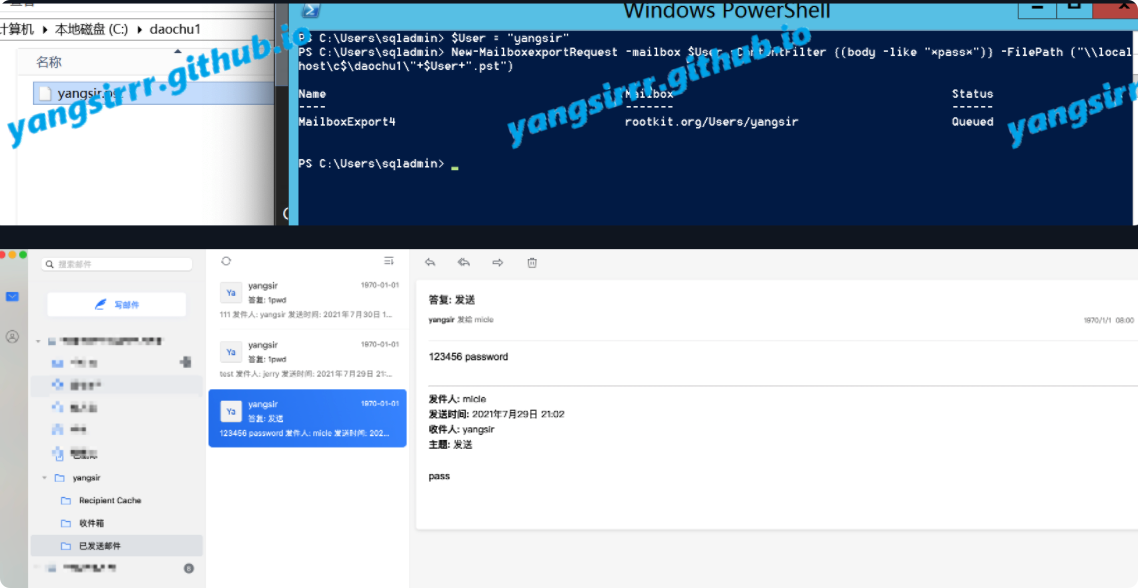Click the daochu1 breadcrumb in Explorer

coord(175,30)
